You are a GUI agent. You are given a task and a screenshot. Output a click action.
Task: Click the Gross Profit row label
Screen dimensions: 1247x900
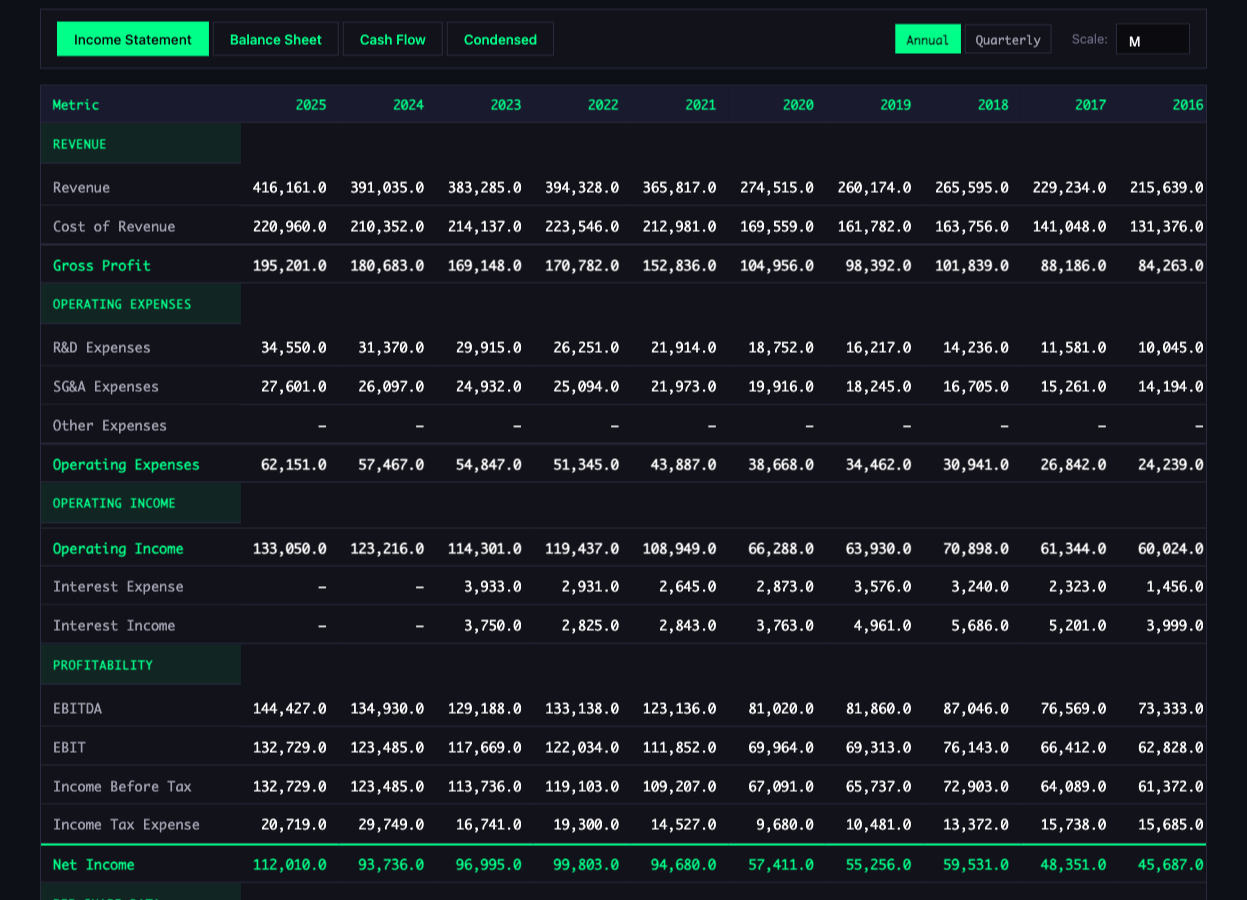coord(102,265)
